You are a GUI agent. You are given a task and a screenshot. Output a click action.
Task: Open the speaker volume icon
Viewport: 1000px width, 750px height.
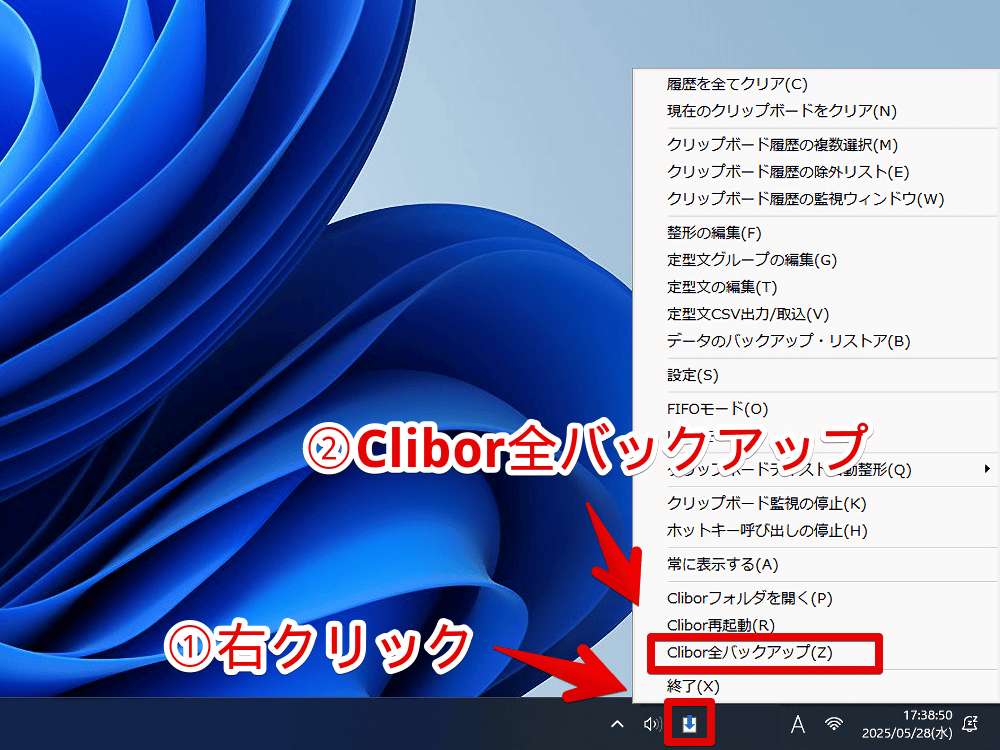(652, 724)
